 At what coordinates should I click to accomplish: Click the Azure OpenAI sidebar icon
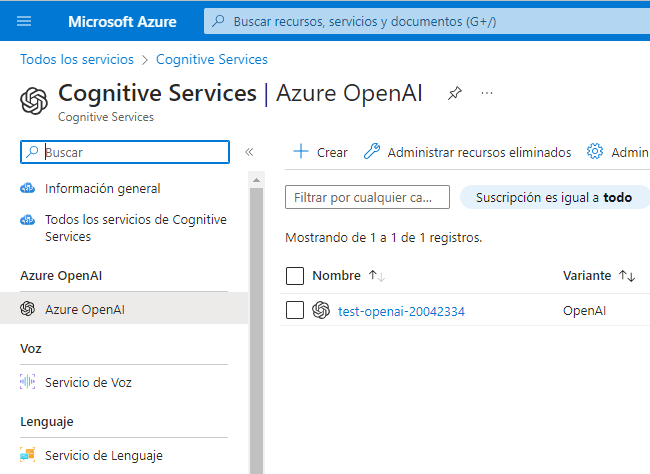(28, 309)
